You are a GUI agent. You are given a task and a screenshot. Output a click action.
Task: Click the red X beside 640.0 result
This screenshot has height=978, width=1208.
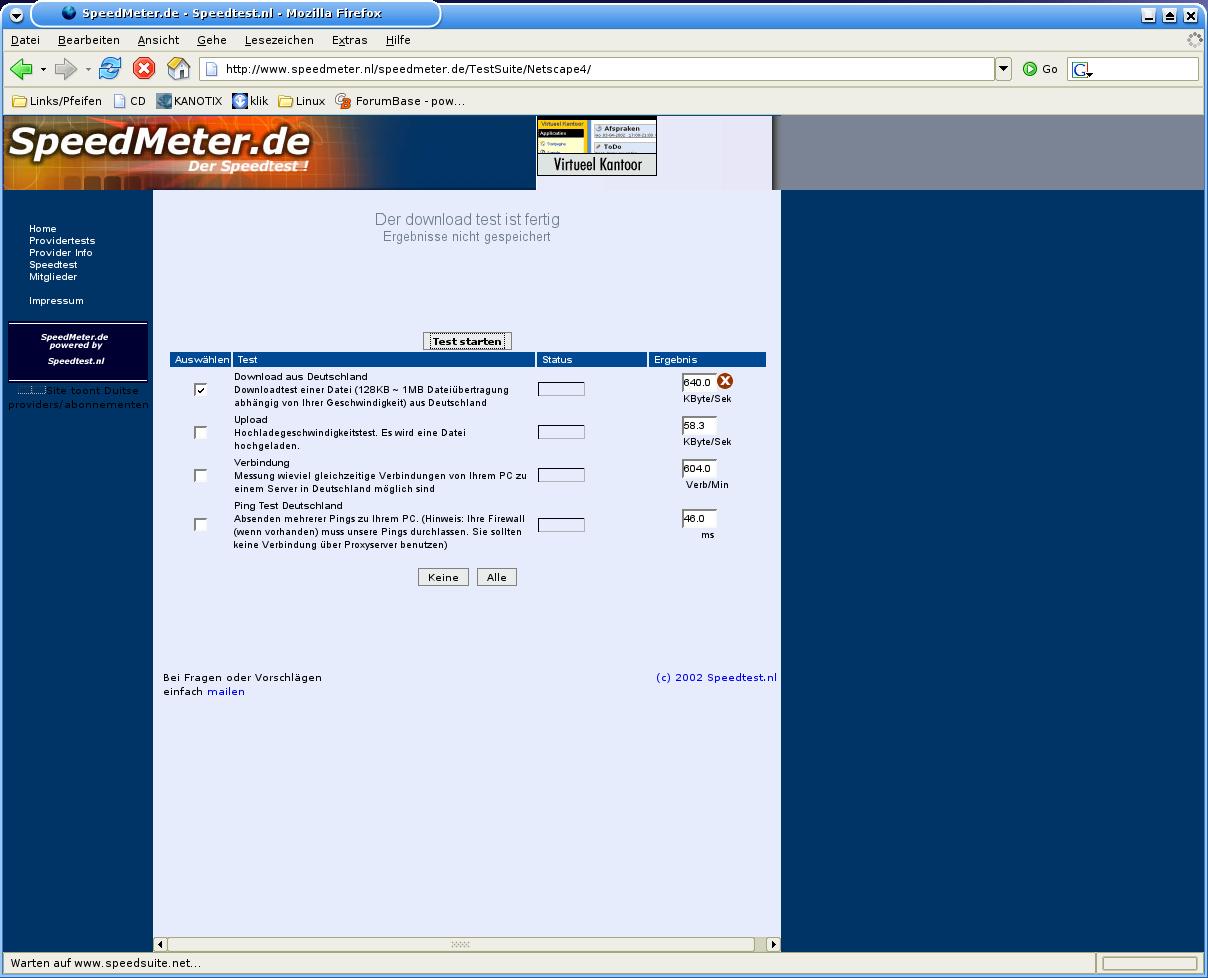725,381
